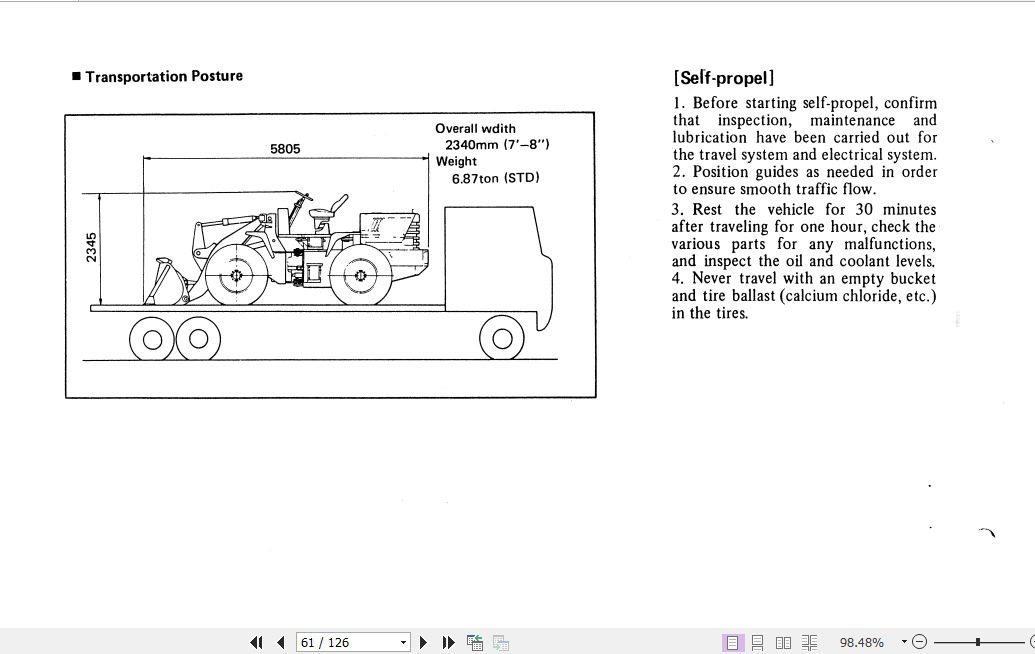Click the 5805 length dimension label

pyautogui.click(x=285, y=148)
